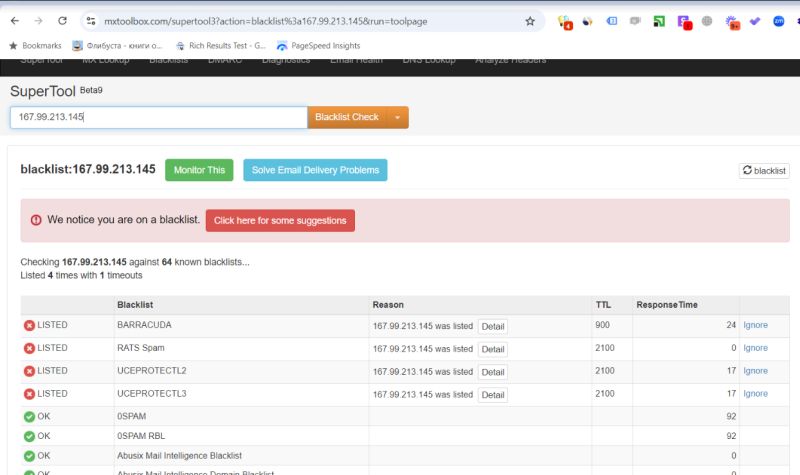Click the browser address bar URL
This screenshot has height=475, width=800.
[x=265, y=21]
